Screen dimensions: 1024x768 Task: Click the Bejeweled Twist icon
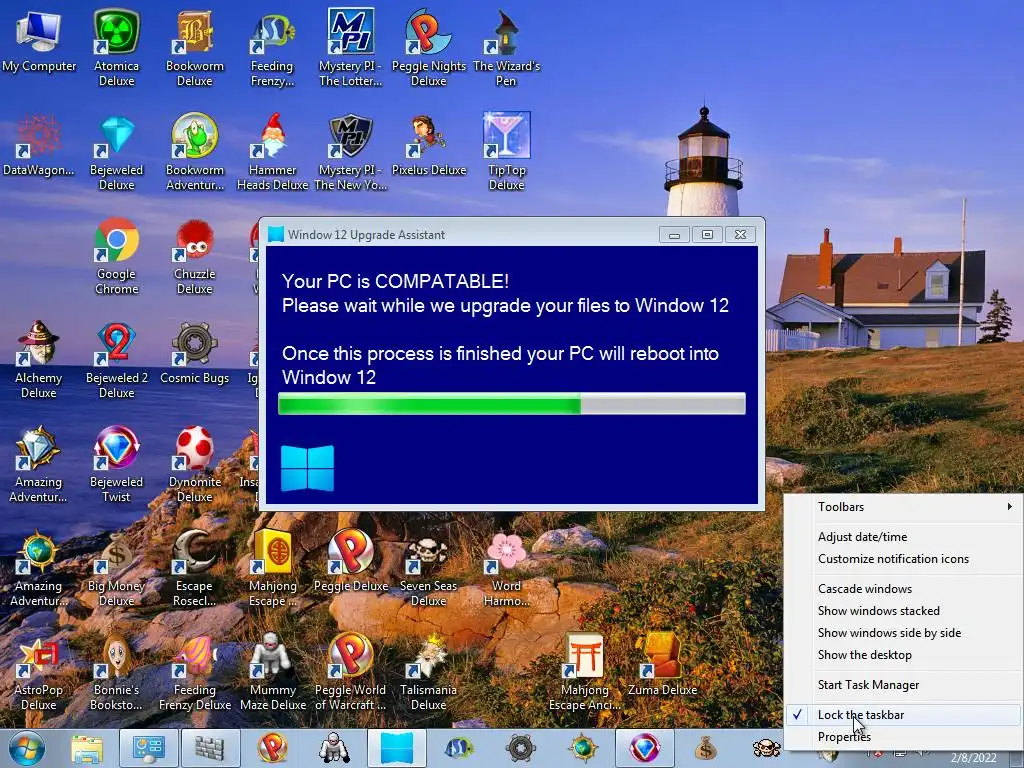click(x=116, y=464)
